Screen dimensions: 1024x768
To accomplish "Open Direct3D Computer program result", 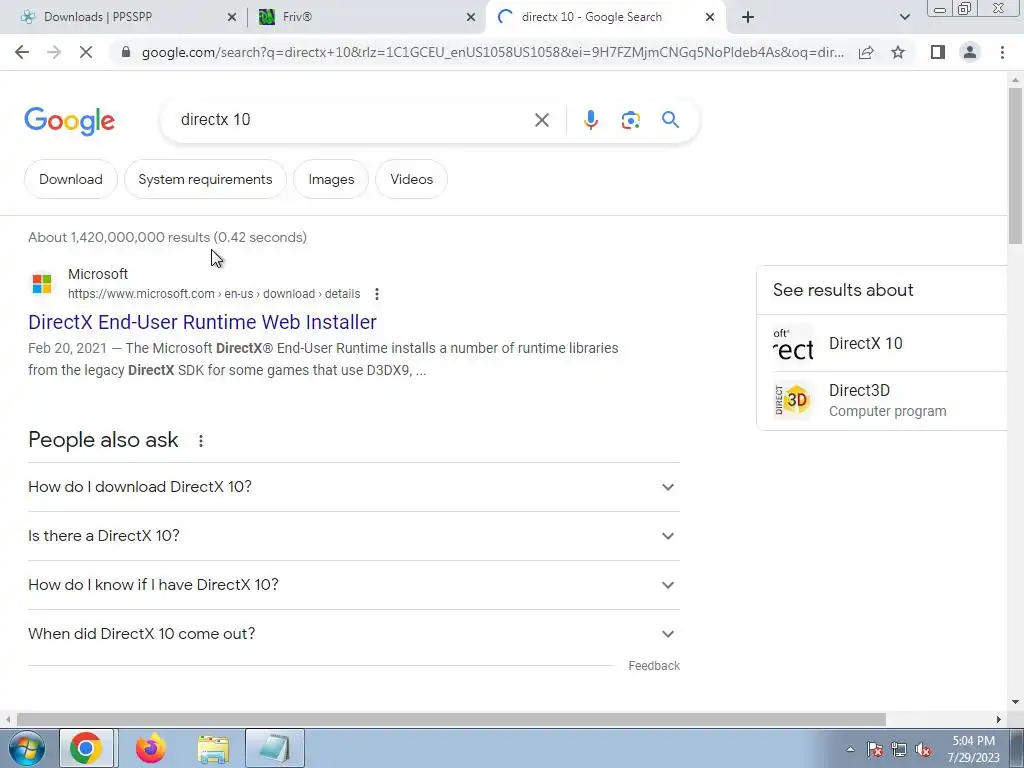I will [x=887, y=400].
